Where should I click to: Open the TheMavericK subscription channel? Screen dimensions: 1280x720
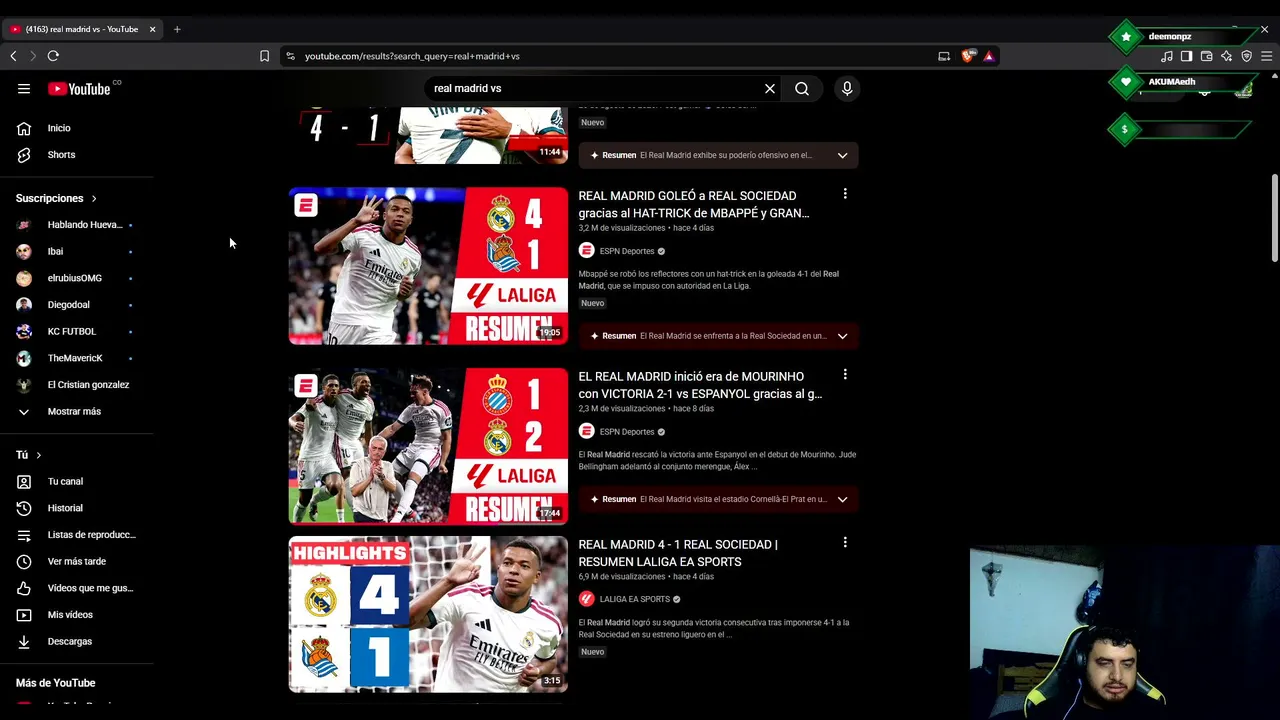77,358
